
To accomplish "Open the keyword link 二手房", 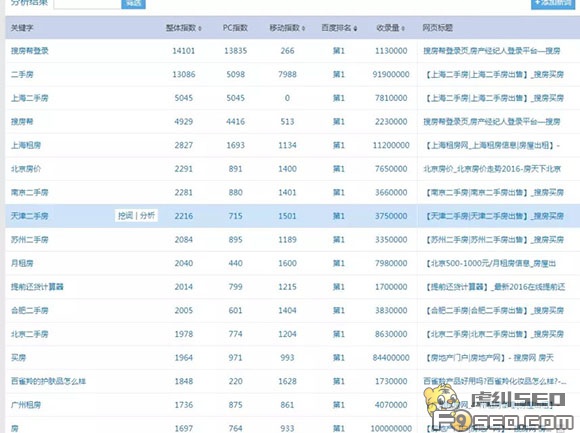I will pos(22,74).
